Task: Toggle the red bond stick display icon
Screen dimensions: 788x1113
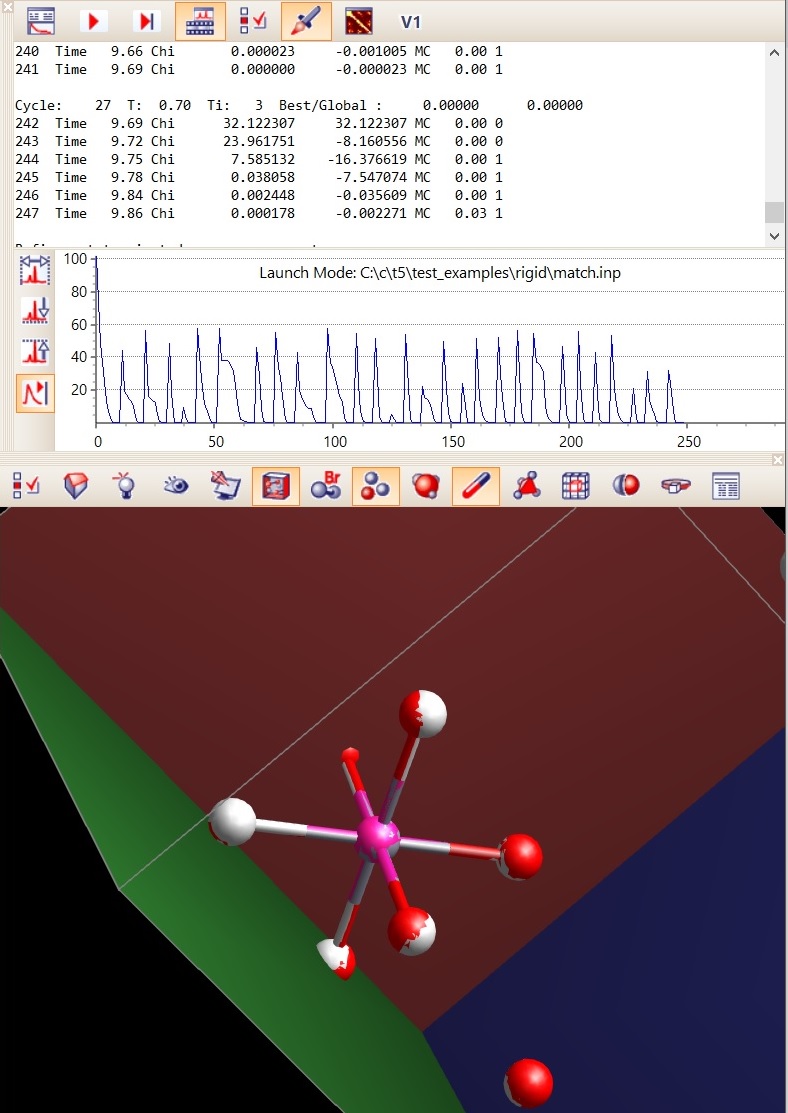Action: coord(476,486)
